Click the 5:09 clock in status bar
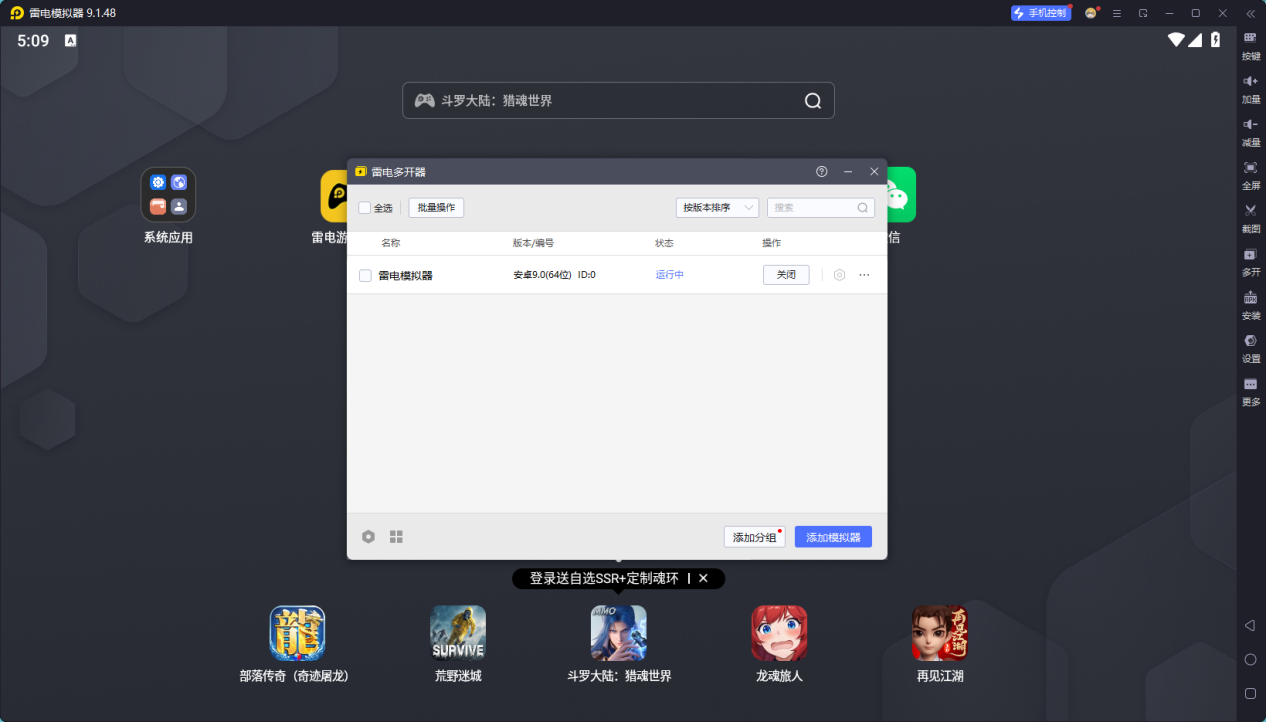The image size is (1266, 722). 33,41
